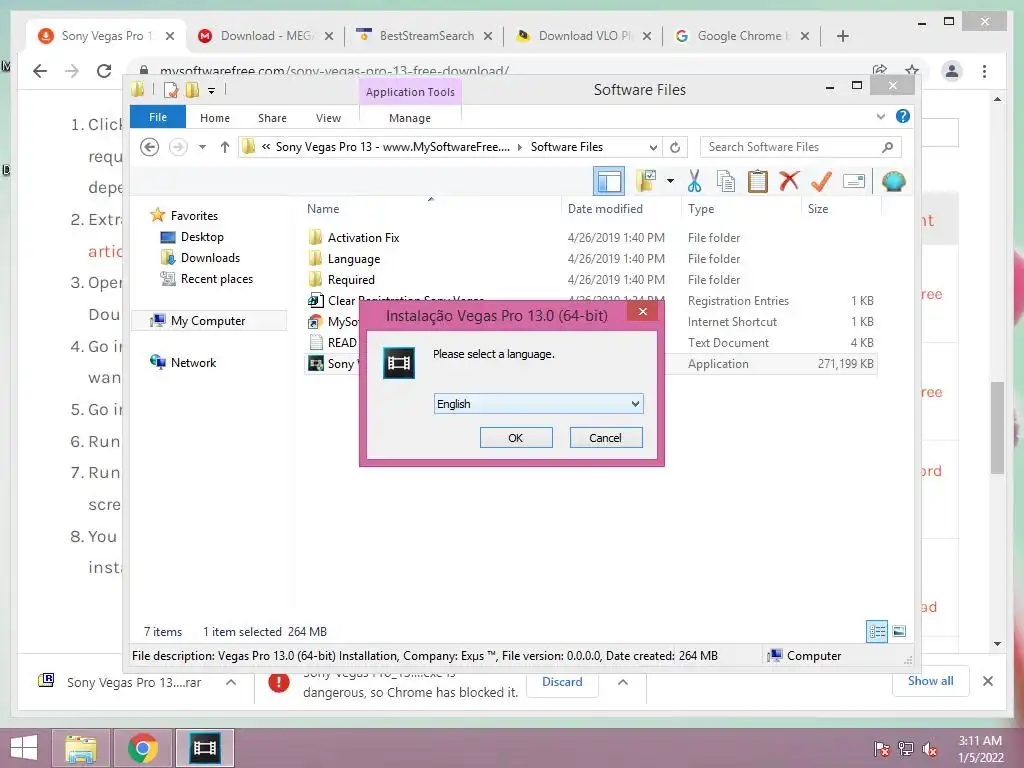This screenshot has width=1024, height=768.
Task: Reload the Chrome page
Action: click(103, 71)
